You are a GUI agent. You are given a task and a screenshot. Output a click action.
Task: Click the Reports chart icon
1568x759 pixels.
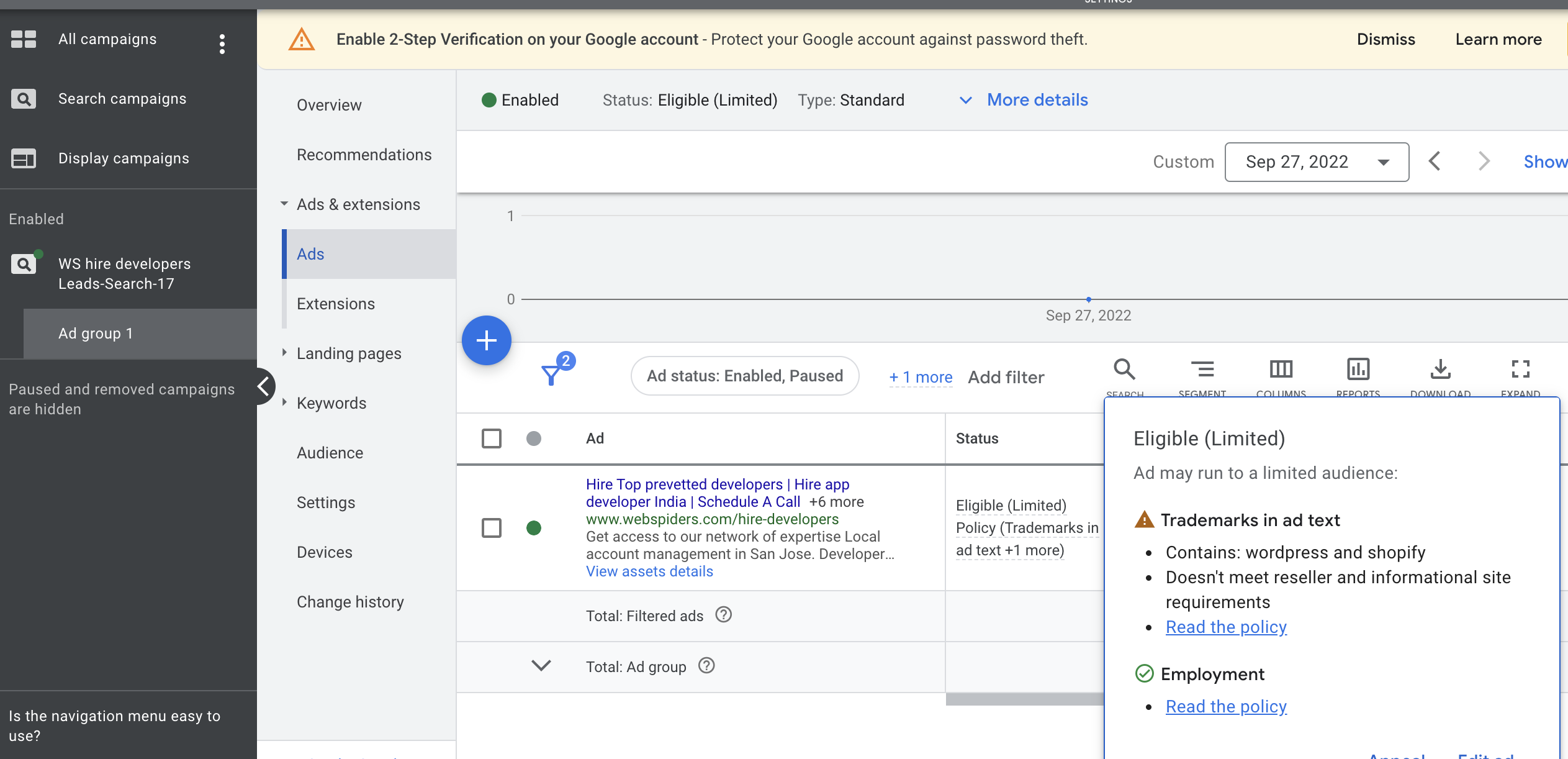(x=1358, y=370)
